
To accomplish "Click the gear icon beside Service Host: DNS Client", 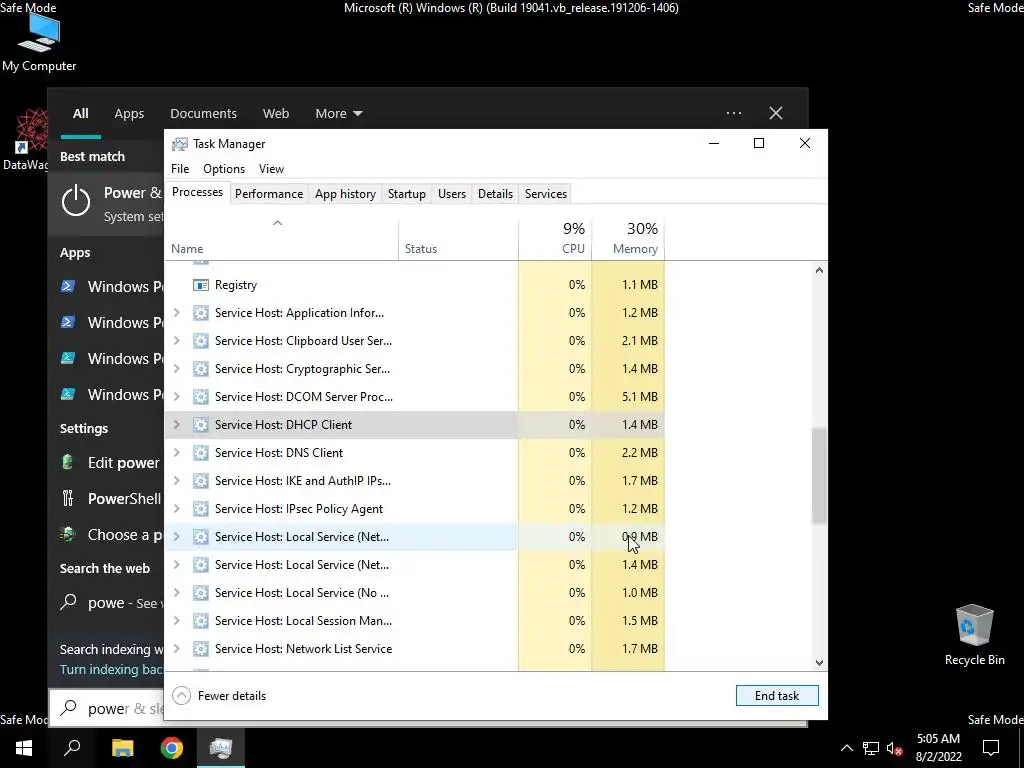I will pos(200,453).
